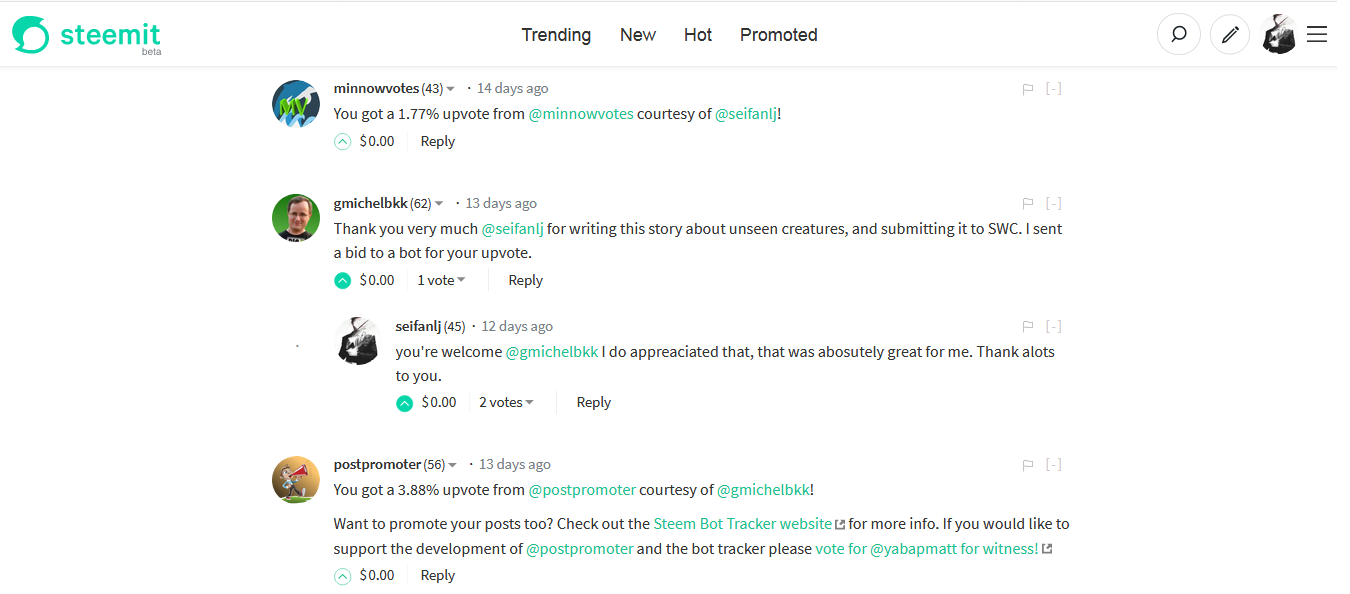Switch to the Promoted tab

(x=778, y=35)
